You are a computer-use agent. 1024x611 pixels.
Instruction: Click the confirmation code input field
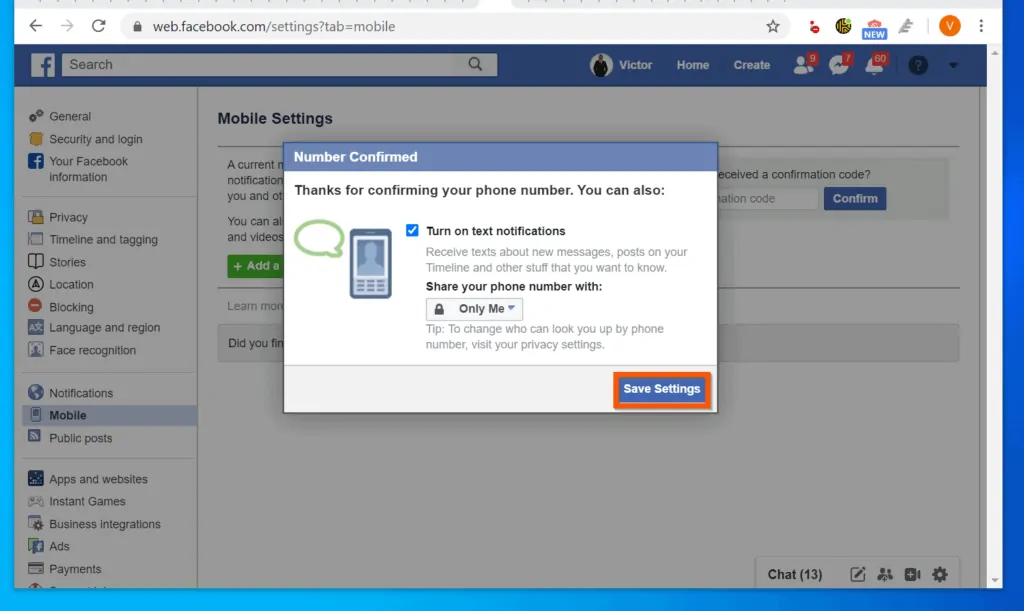[x=766, y=198]
